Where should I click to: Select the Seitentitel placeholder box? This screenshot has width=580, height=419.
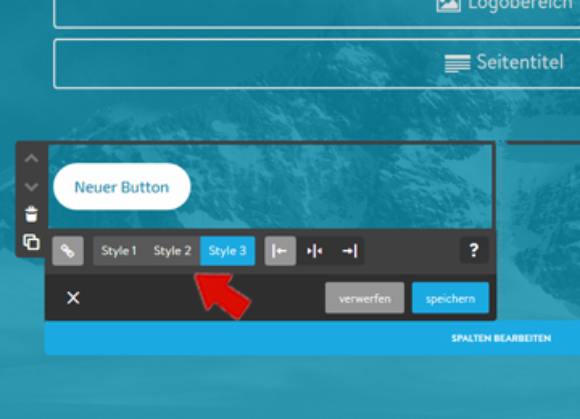(x=317, y=64)
